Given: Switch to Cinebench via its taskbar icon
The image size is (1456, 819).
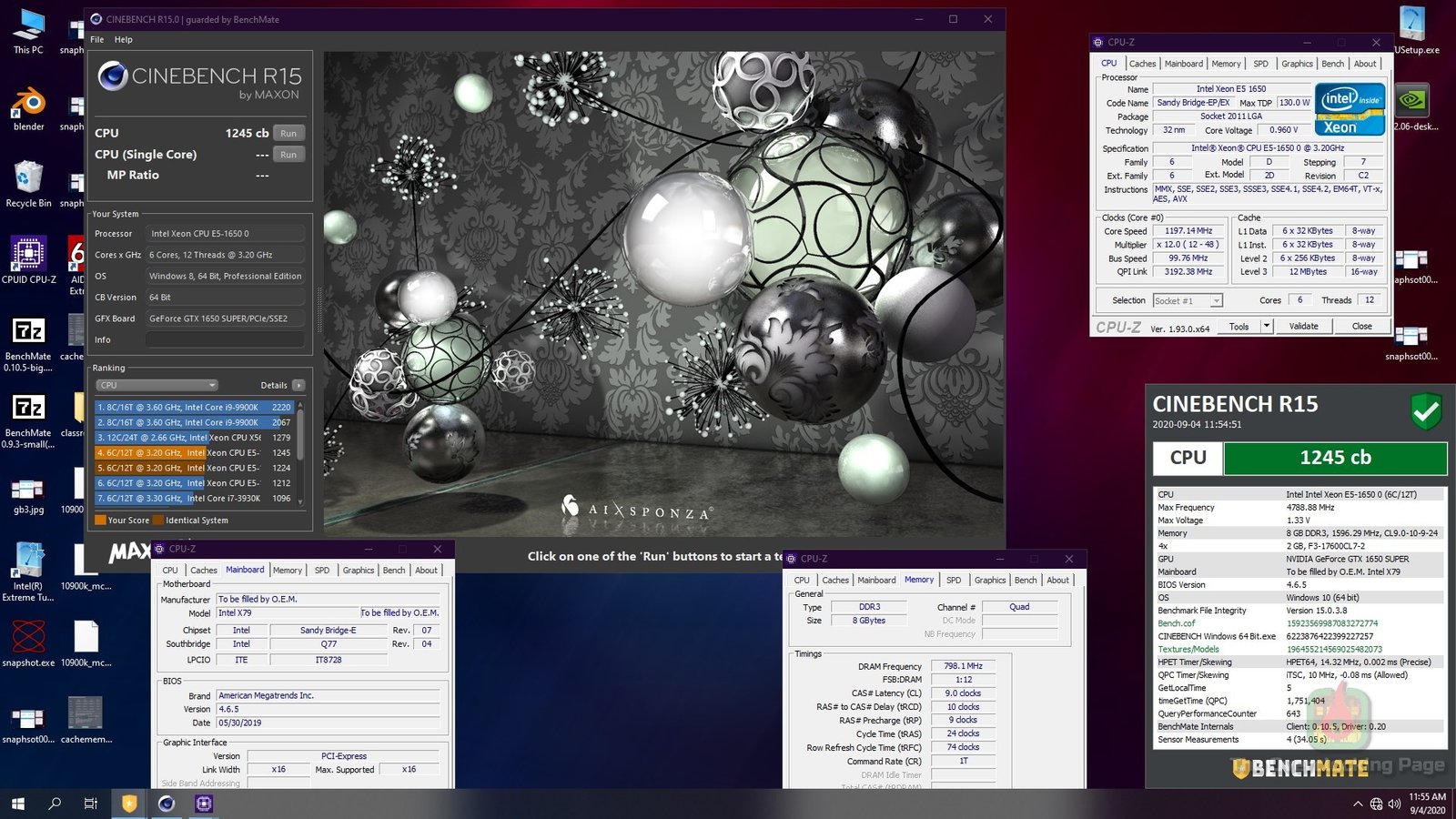Looking at the screenshot, I should coord(167,804).
